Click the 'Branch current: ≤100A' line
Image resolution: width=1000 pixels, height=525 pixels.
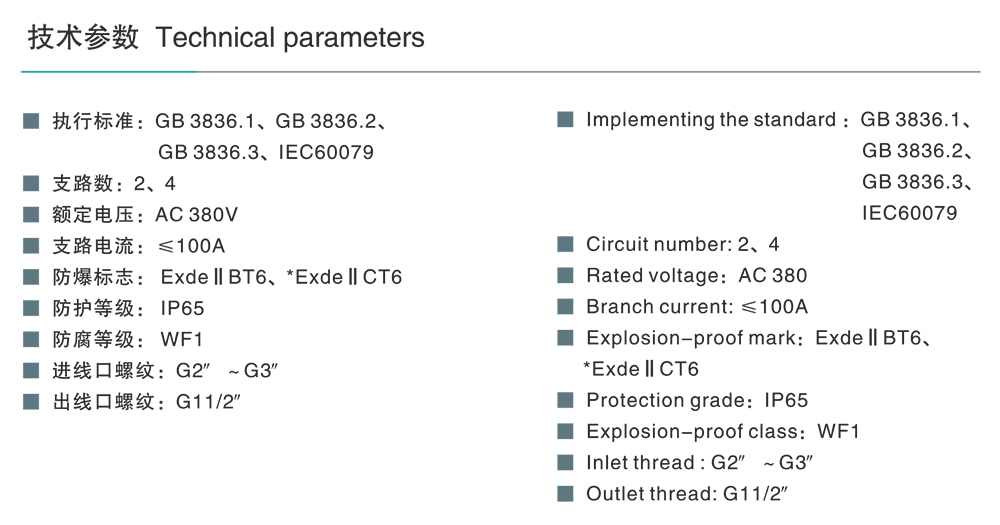pos(696,307)
